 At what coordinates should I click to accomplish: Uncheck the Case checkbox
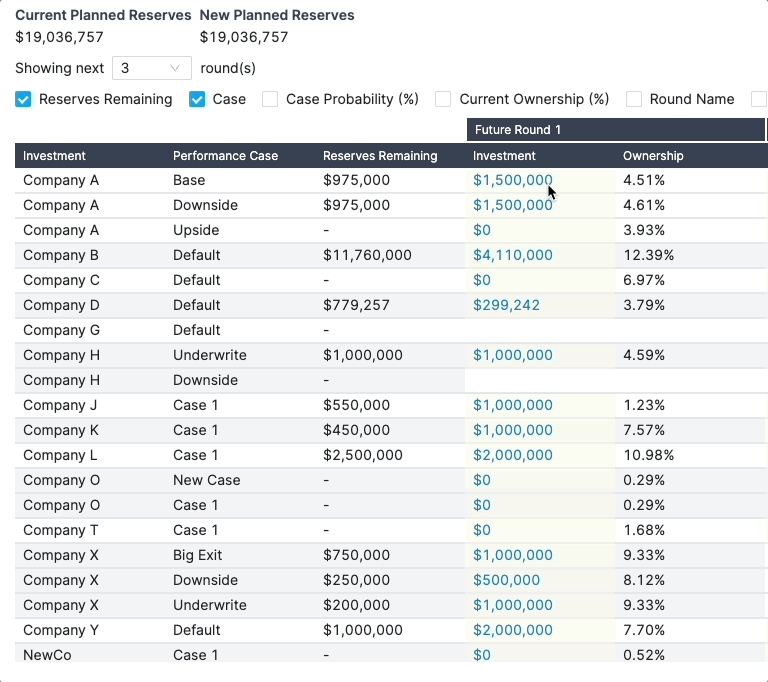coord(197,99)
